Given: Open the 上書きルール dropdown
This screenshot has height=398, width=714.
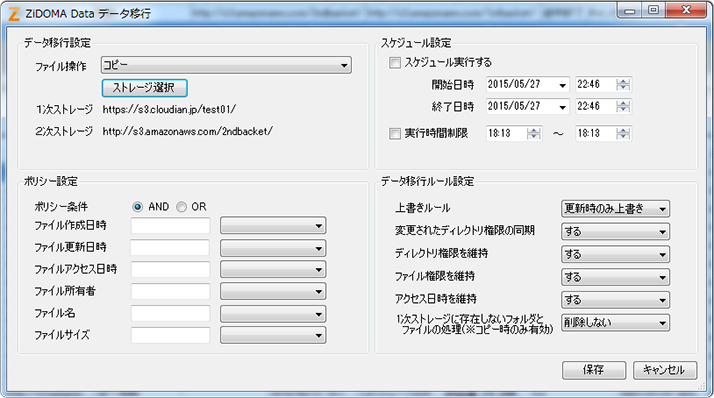Looking at the screenshot, I should pyautogui.click(x=615, y=209).
